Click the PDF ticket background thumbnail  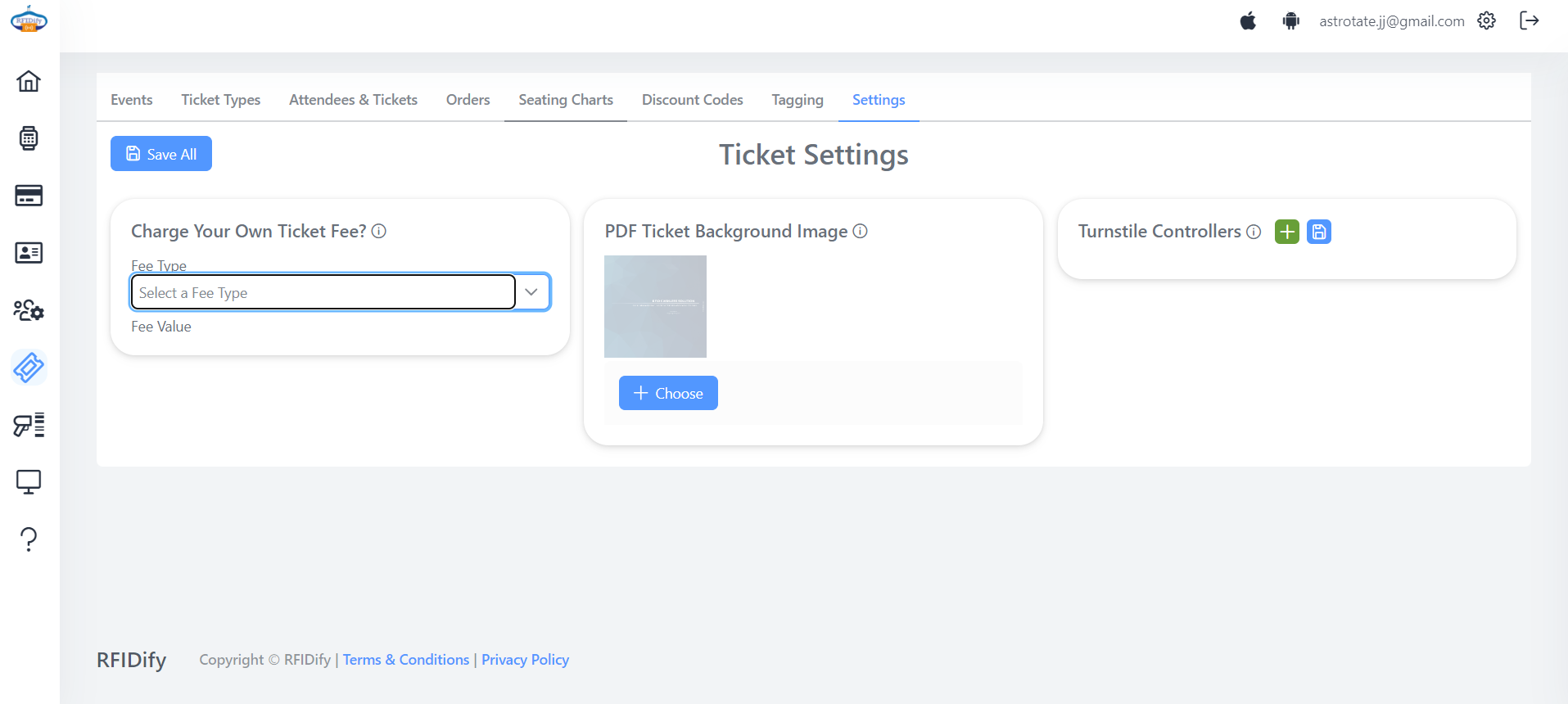(655, 306)
